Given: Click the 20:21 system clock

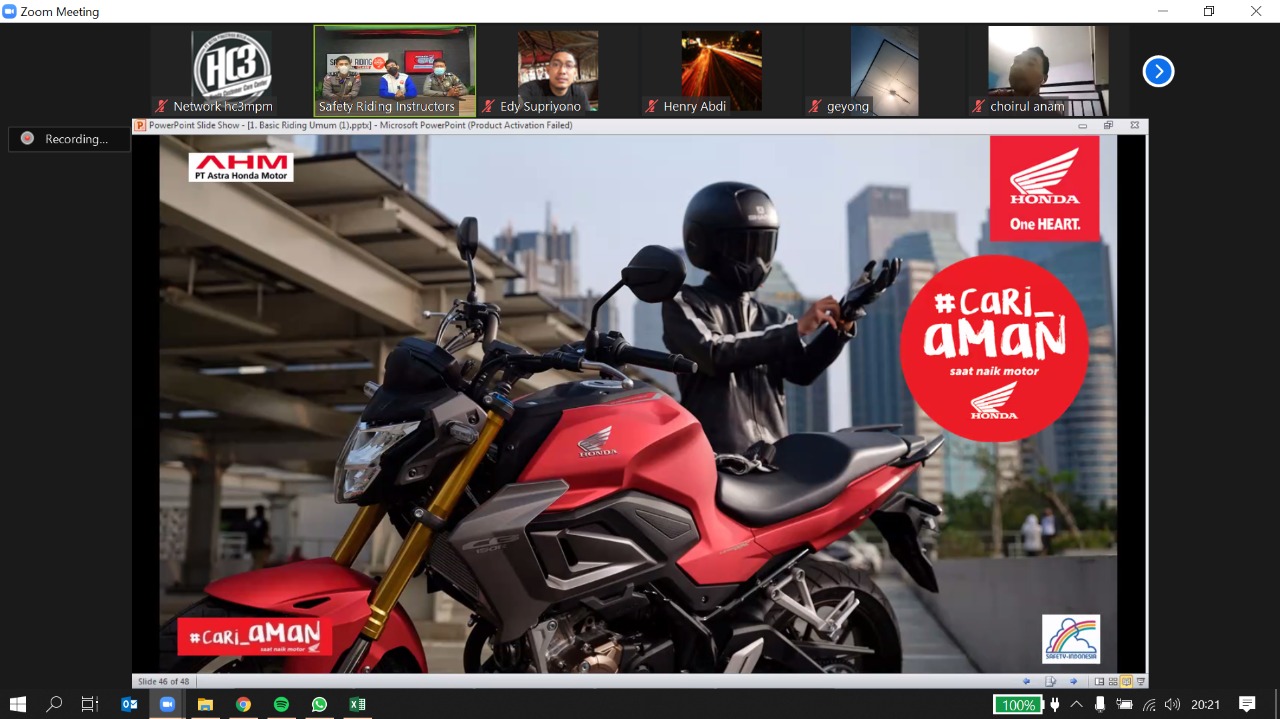Looking at the screenshot, I should [x=1205, y=704].
